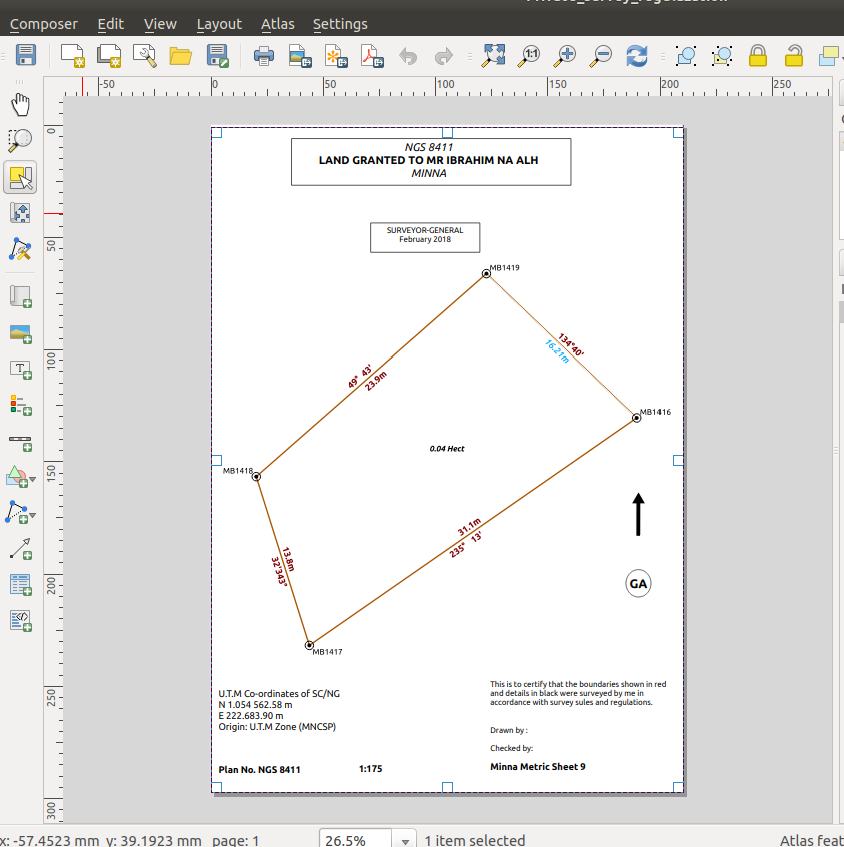844x847 pixels.
Task: Open the Layout menu
Action: tap(219, 24)
